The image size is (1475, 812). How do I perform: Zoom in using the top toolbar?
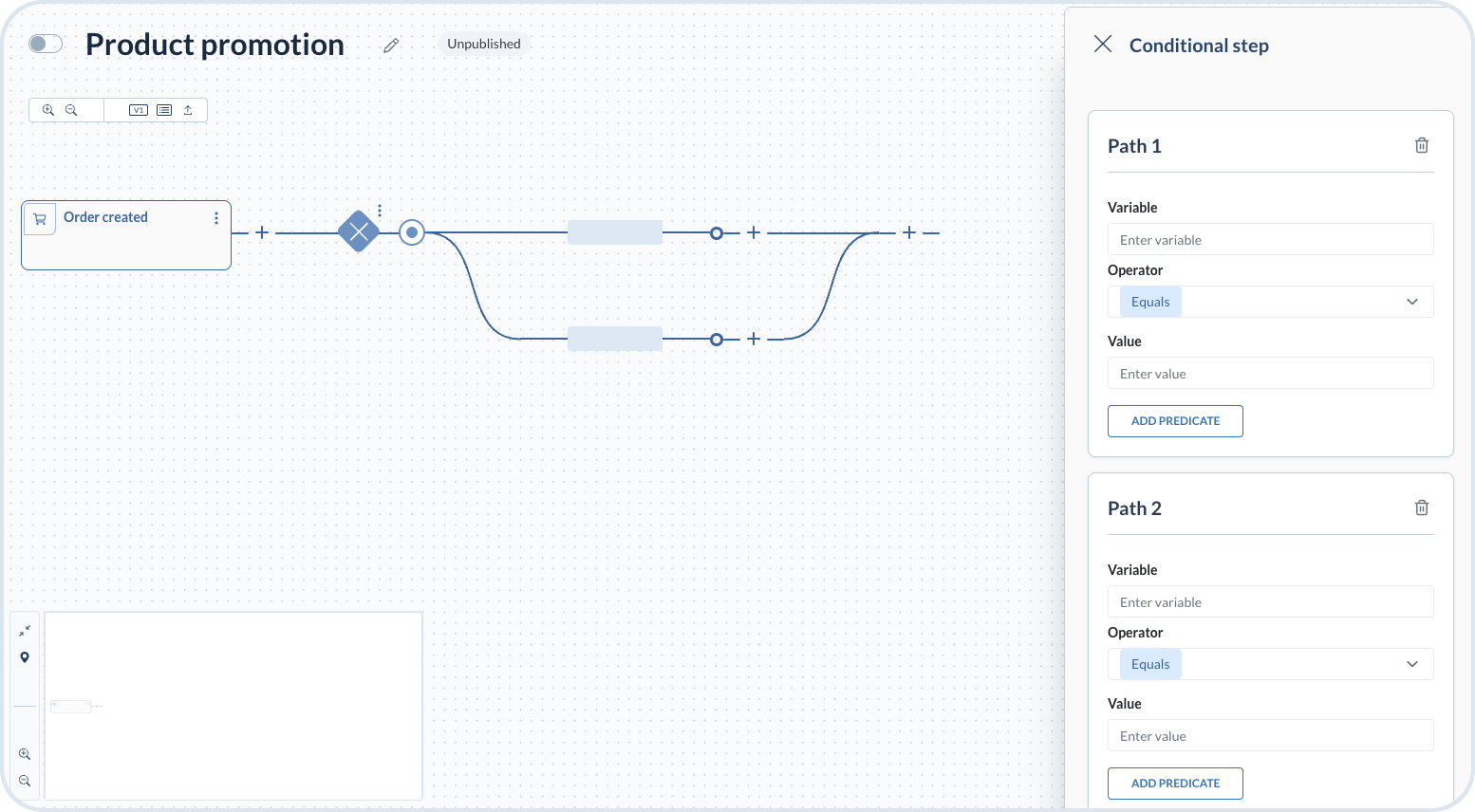pyautogui.click(x=48, y=110)
